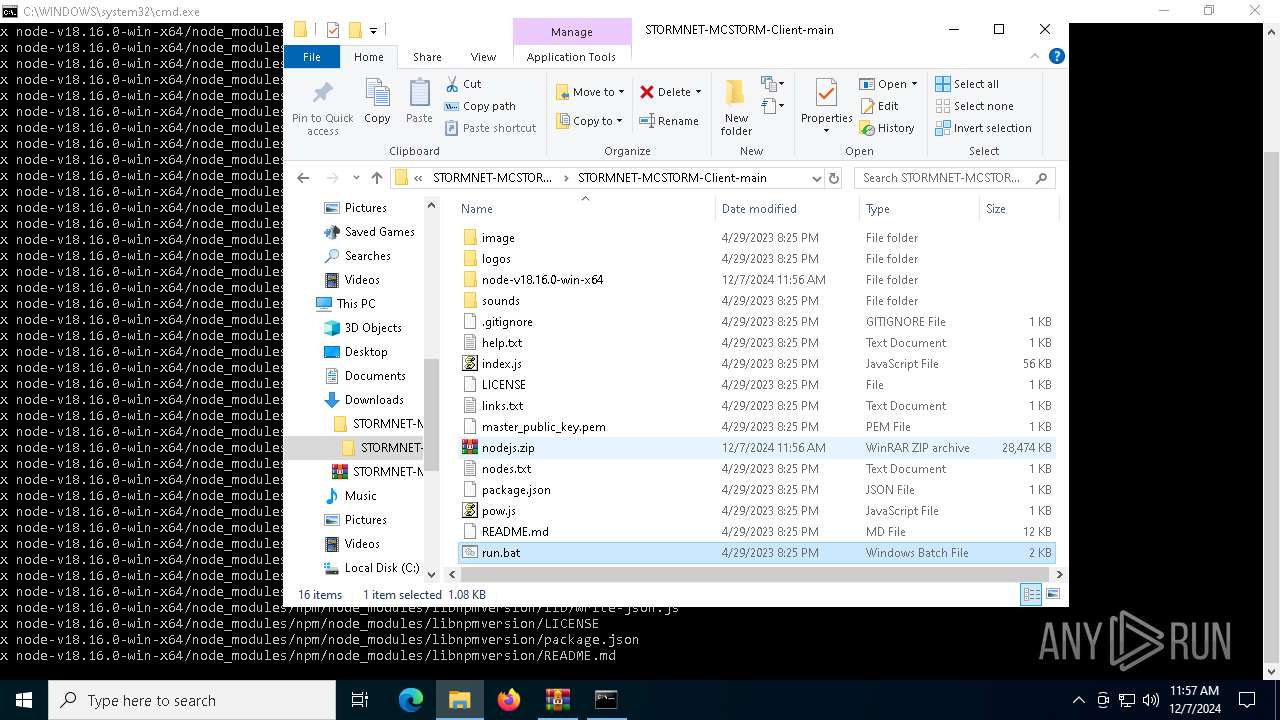Open Properties checkmark icon
This screenshot has width=1280, height=720.
pyautogui.click(x=826, y=94)
